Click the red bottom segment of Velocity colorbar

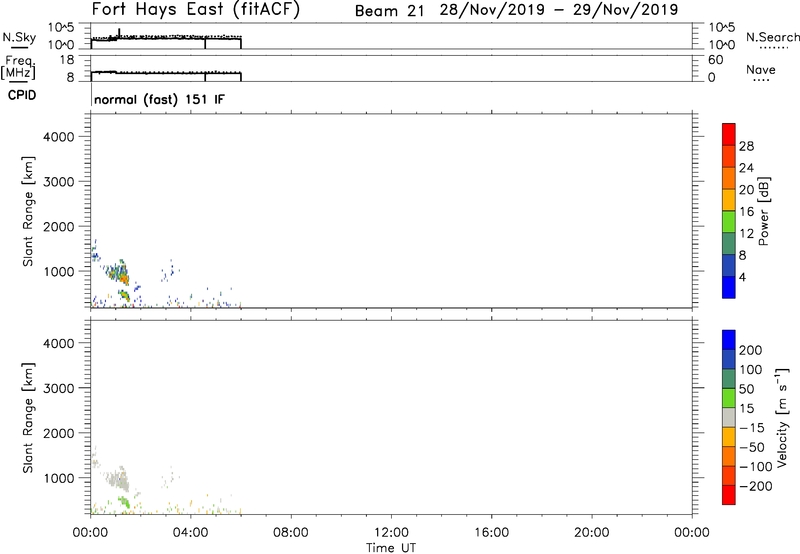[x=729, y=495]
